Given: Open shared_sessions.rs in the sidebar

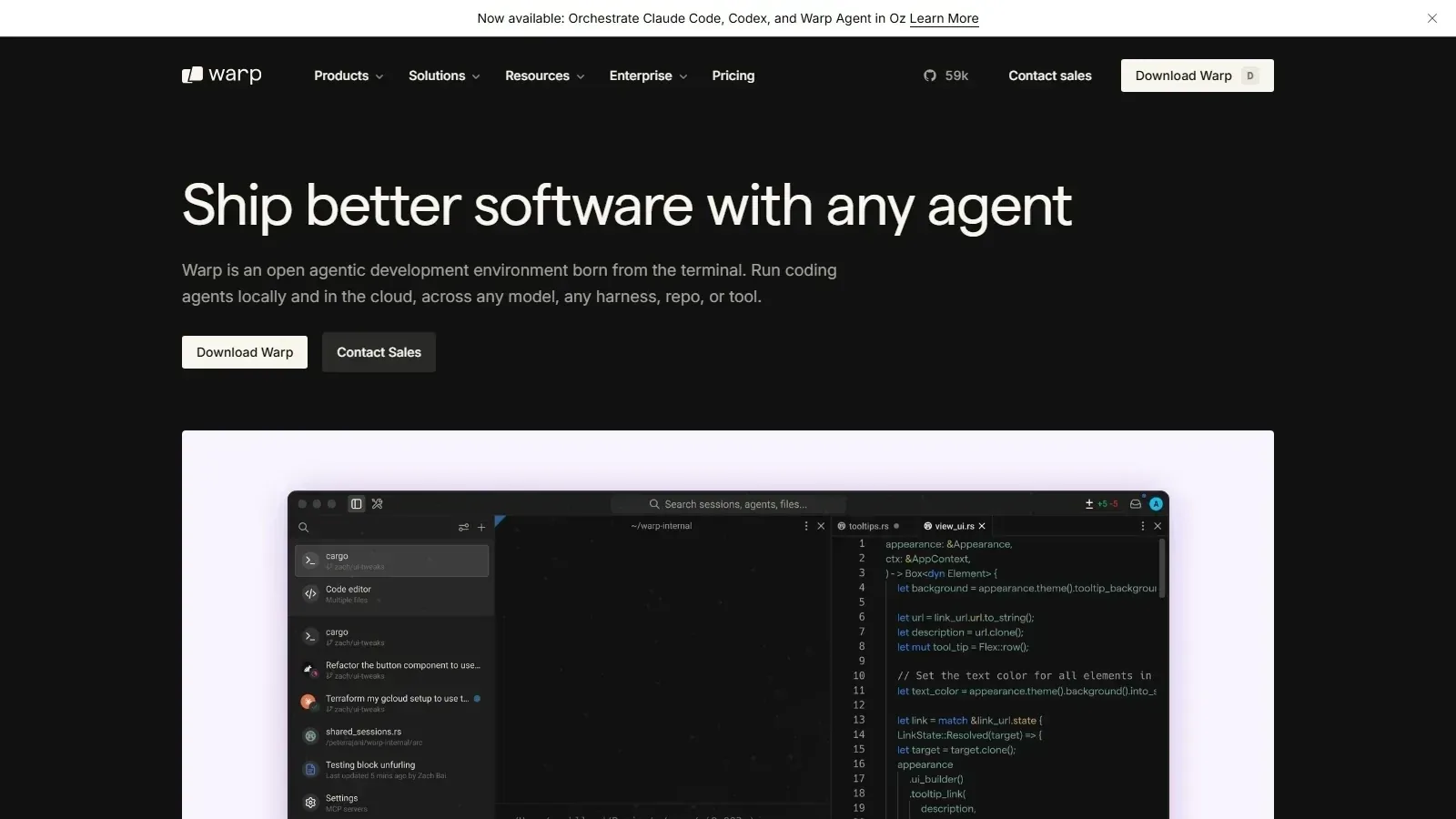Looking at the screenshot, I should pos(391,736).
